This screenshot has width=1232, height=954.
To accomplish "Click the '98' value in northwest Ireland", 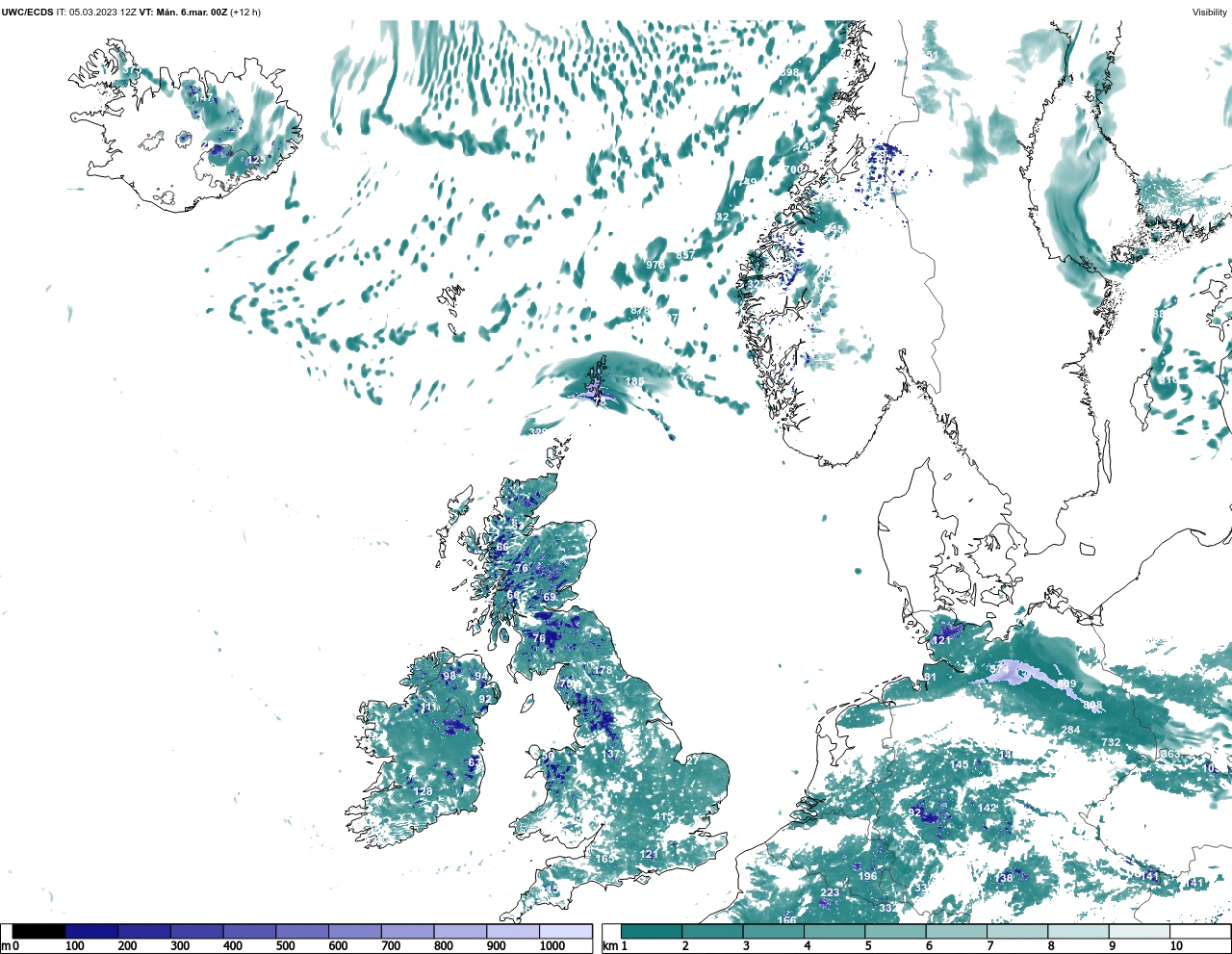I will 449,676.
